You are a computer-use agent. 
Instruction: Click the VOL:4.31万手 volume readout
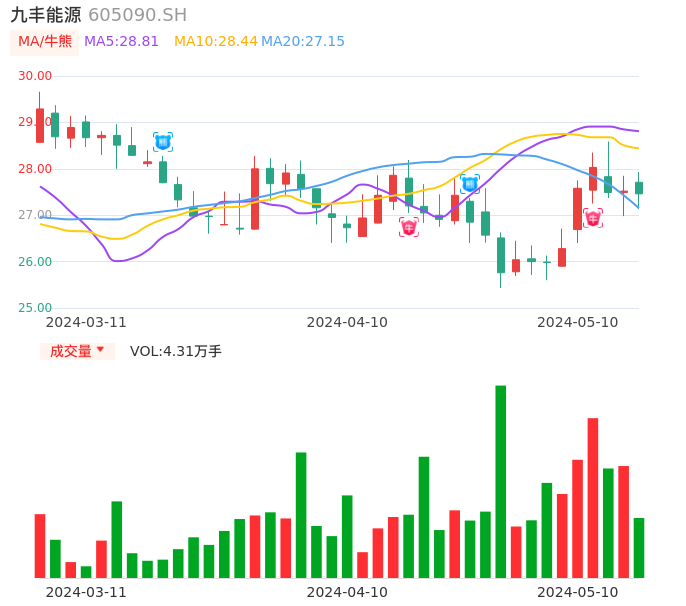[x=175, y=351]
